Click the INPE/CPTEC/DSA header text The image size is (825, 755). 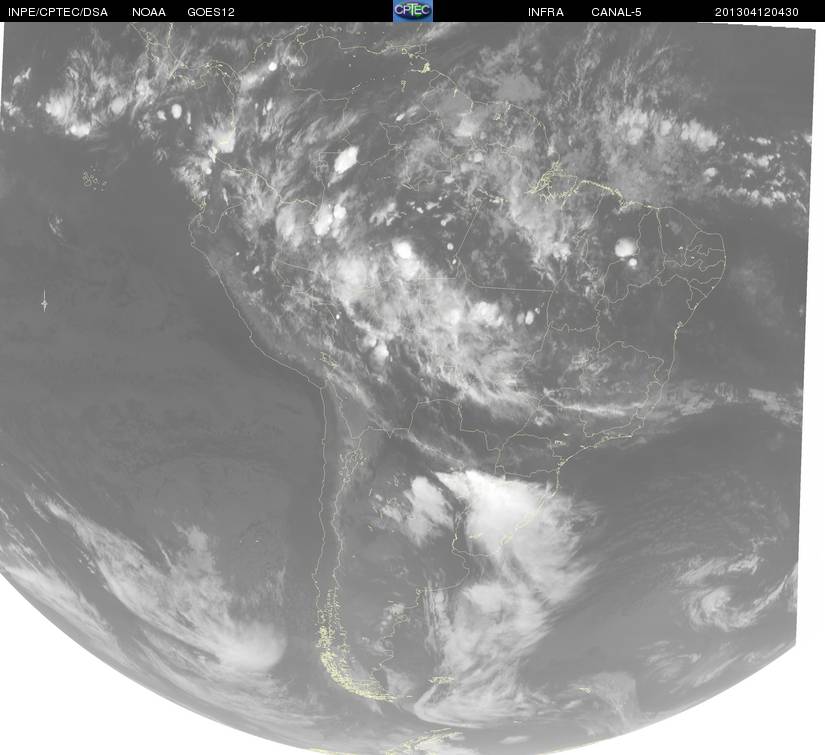58,12
